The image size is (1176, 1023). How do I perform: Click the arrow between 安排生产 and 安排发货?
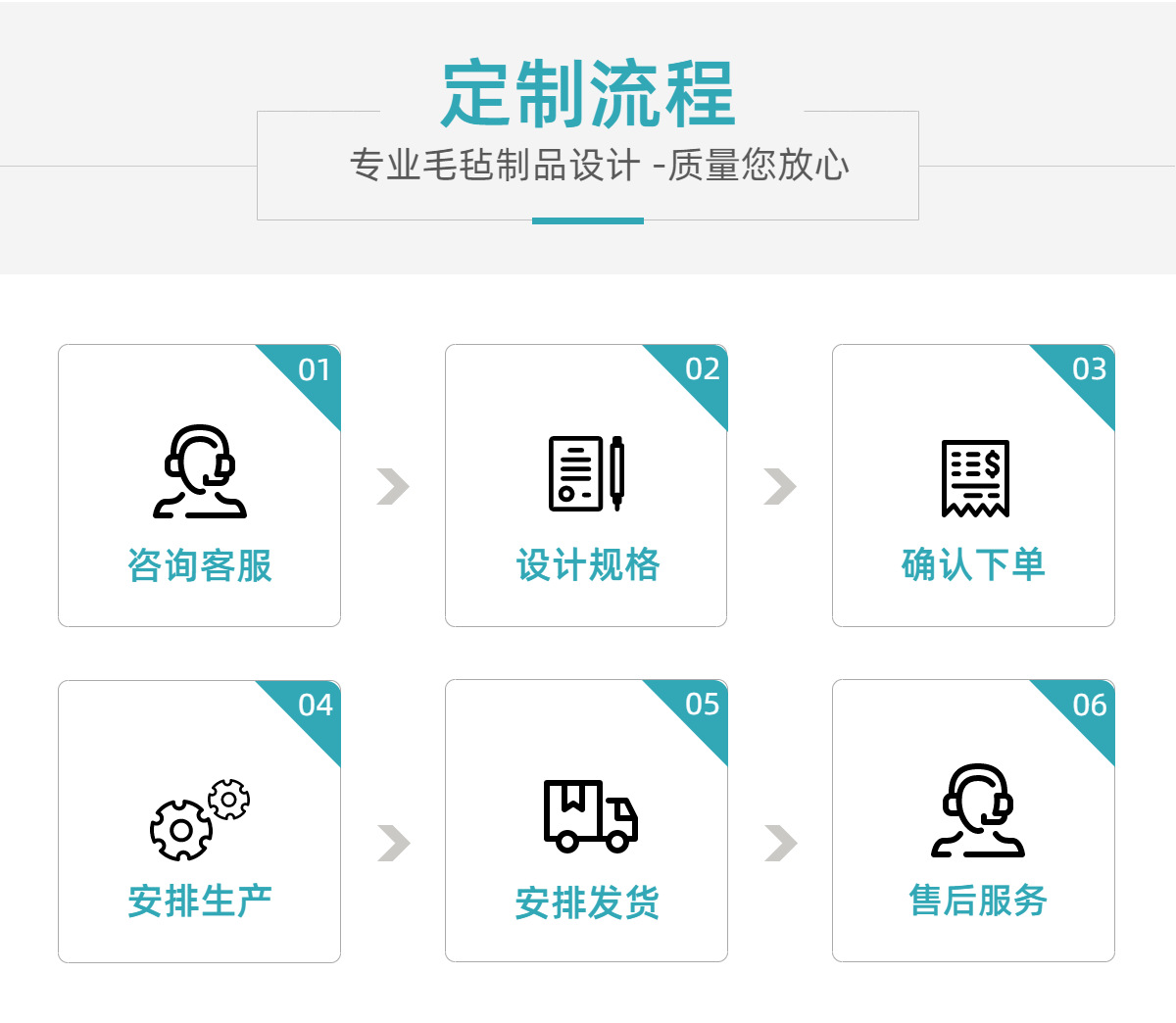point(393,843)
